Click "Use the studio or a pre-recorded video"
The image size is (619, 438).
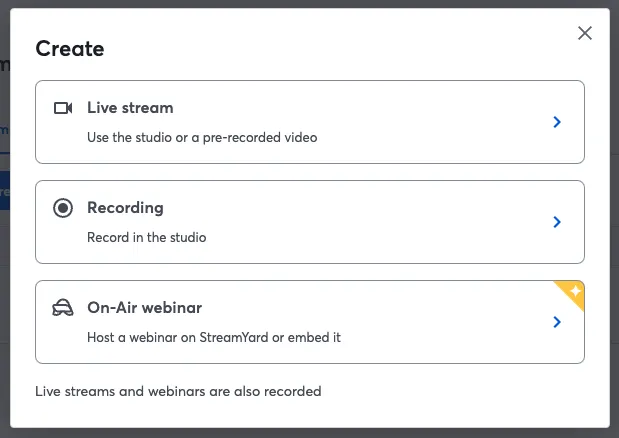(x=202, y=137)
